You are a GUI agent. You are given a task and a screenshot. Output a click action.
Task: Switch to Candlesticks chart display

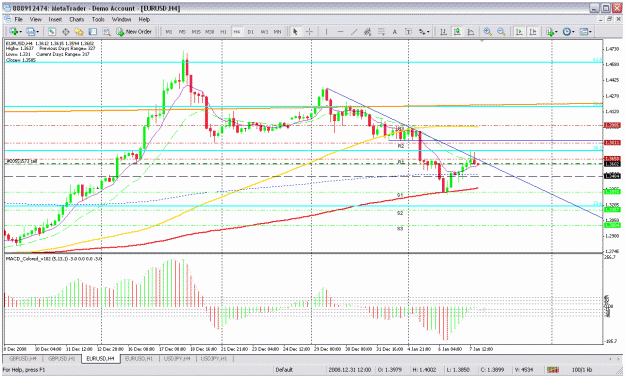(x=457, y=31)
